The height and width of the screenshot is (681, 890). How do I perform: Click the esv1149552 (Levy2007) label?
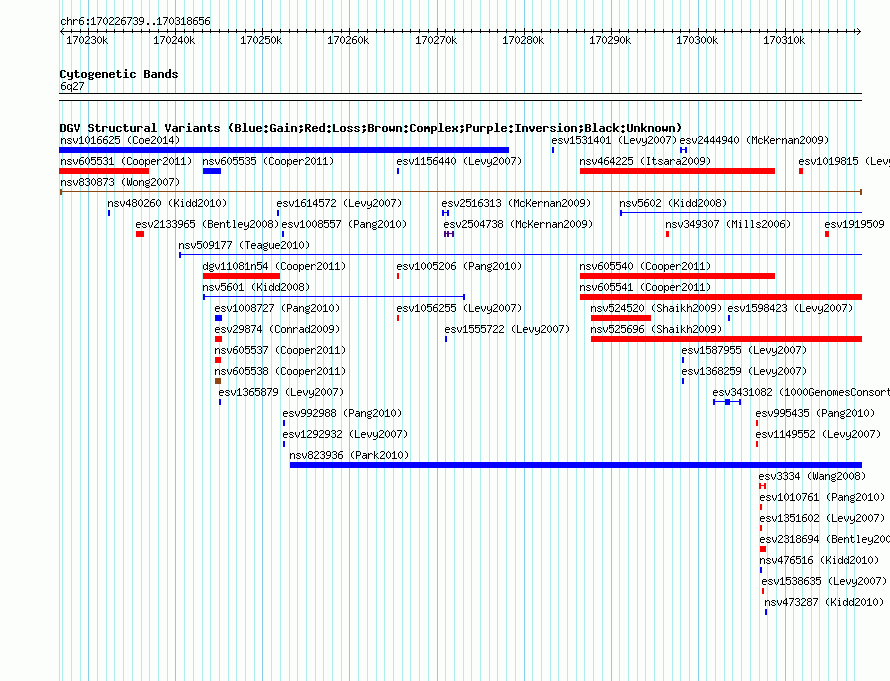tap(818, 434)
